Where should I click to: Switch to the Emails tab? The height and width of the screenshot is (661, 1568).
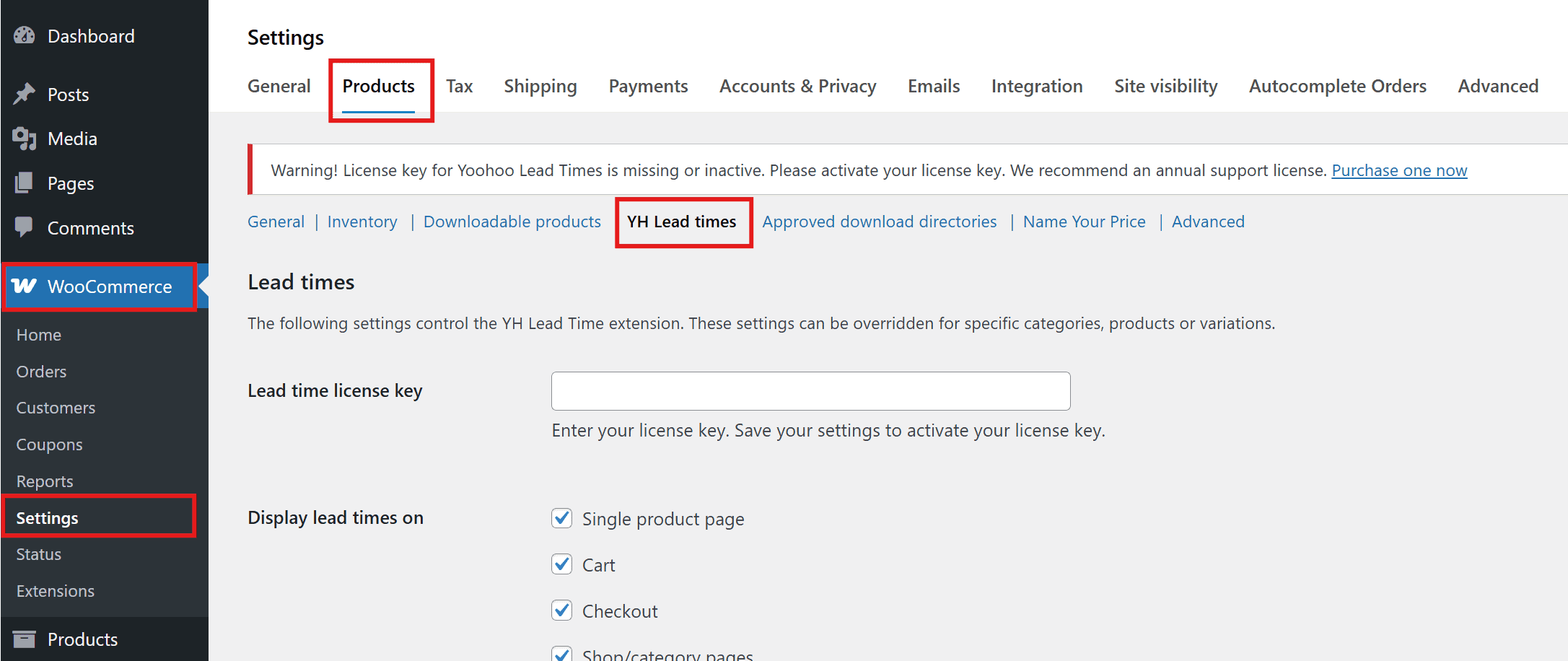coord(934,86)
